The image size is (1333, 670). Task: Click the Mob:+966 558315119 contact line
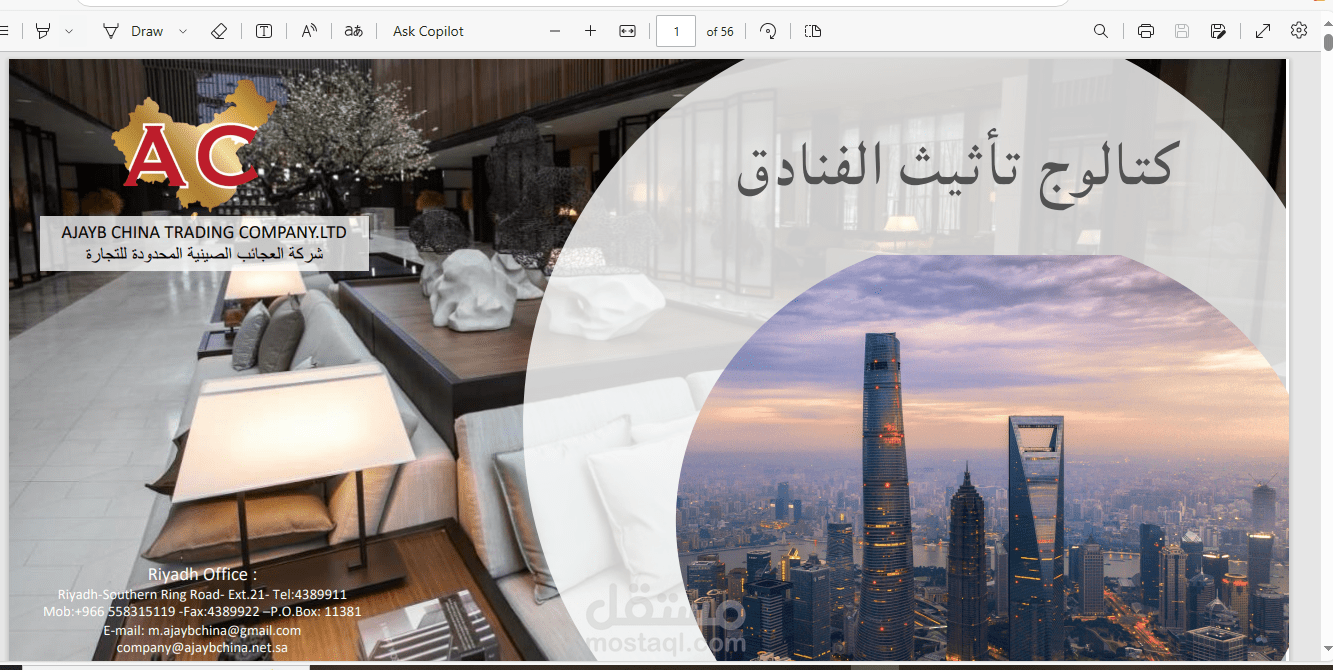[202, 611]
